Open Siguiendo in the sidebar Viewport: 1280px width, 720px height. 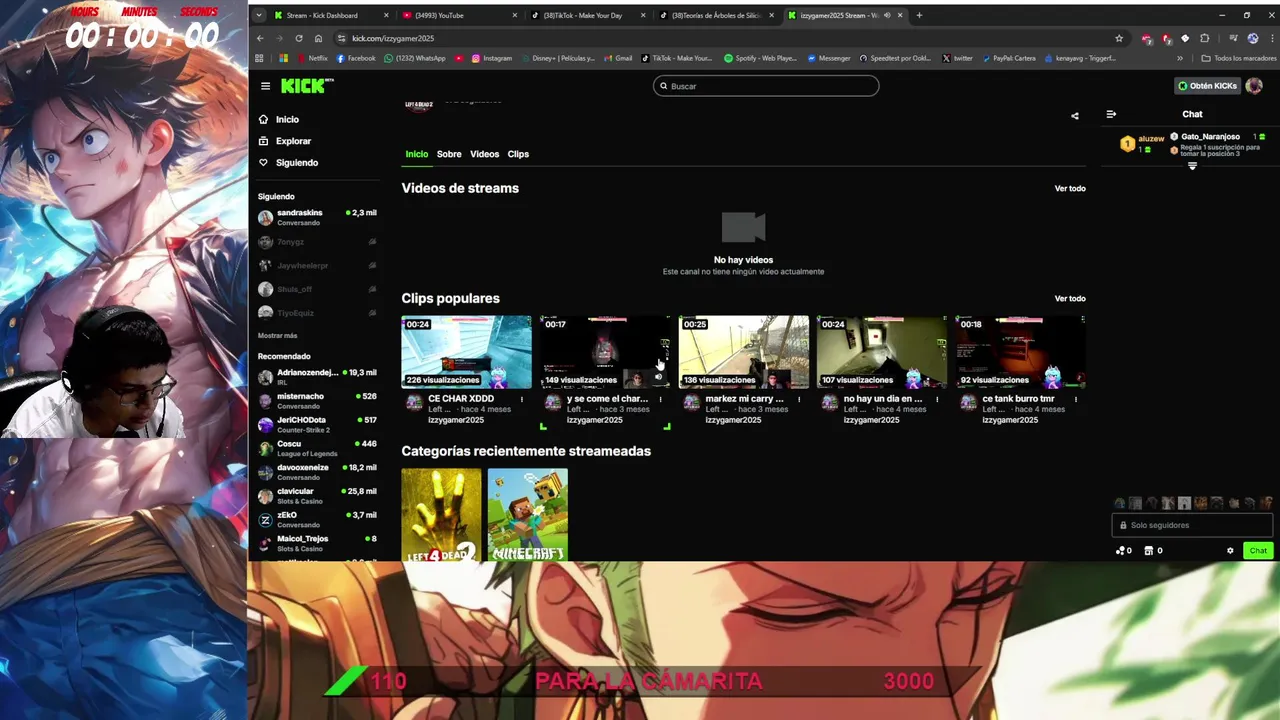297,162
